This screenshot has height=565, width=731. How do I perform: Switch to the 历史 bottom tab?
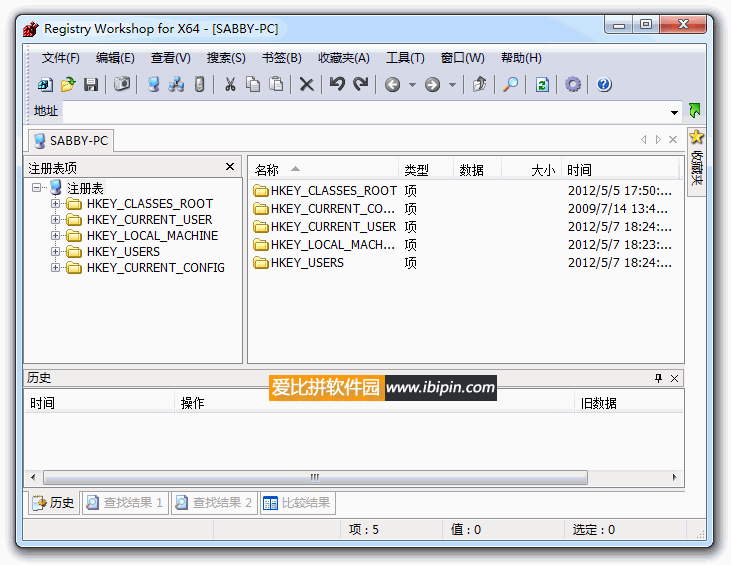[x=53, y=503]
